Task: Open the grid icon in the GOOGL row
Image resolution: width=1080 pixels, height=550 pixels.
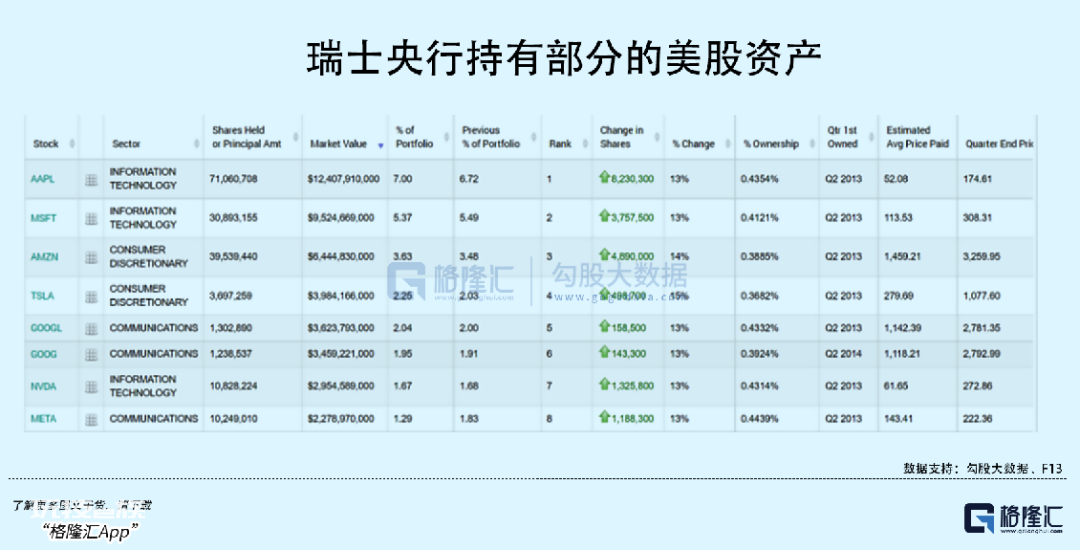Action: (x=91, y=329)
